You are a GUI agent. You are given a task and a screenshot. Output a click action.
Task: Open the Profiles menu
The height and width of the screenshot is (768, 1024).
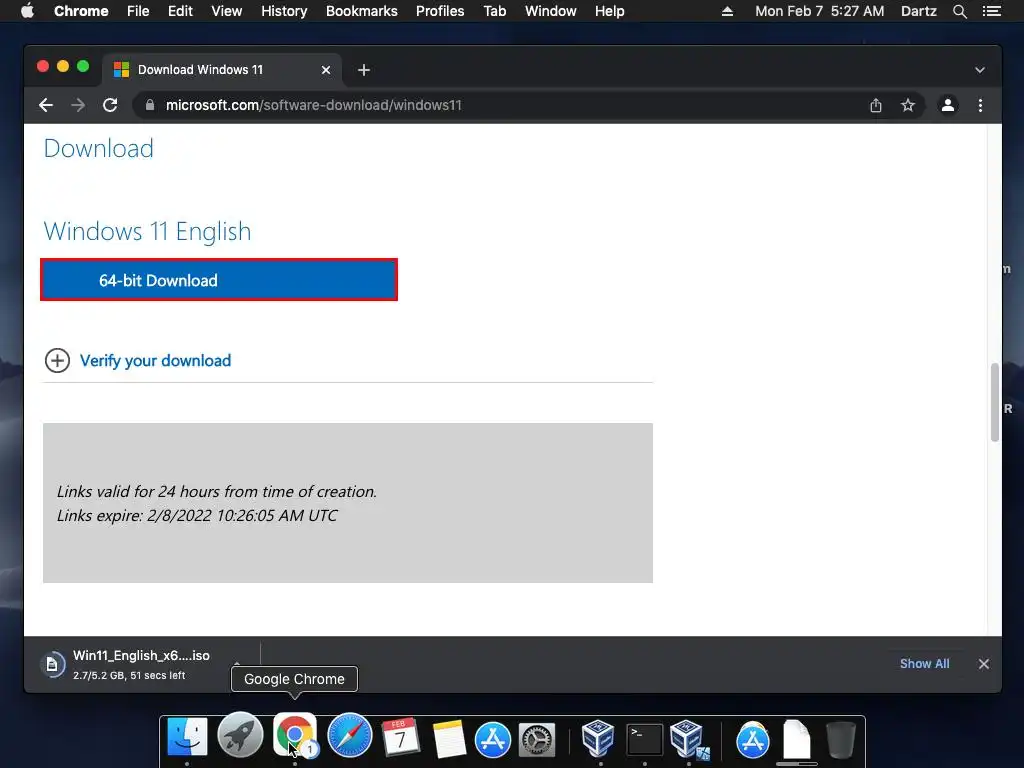[x=440, y=11]
